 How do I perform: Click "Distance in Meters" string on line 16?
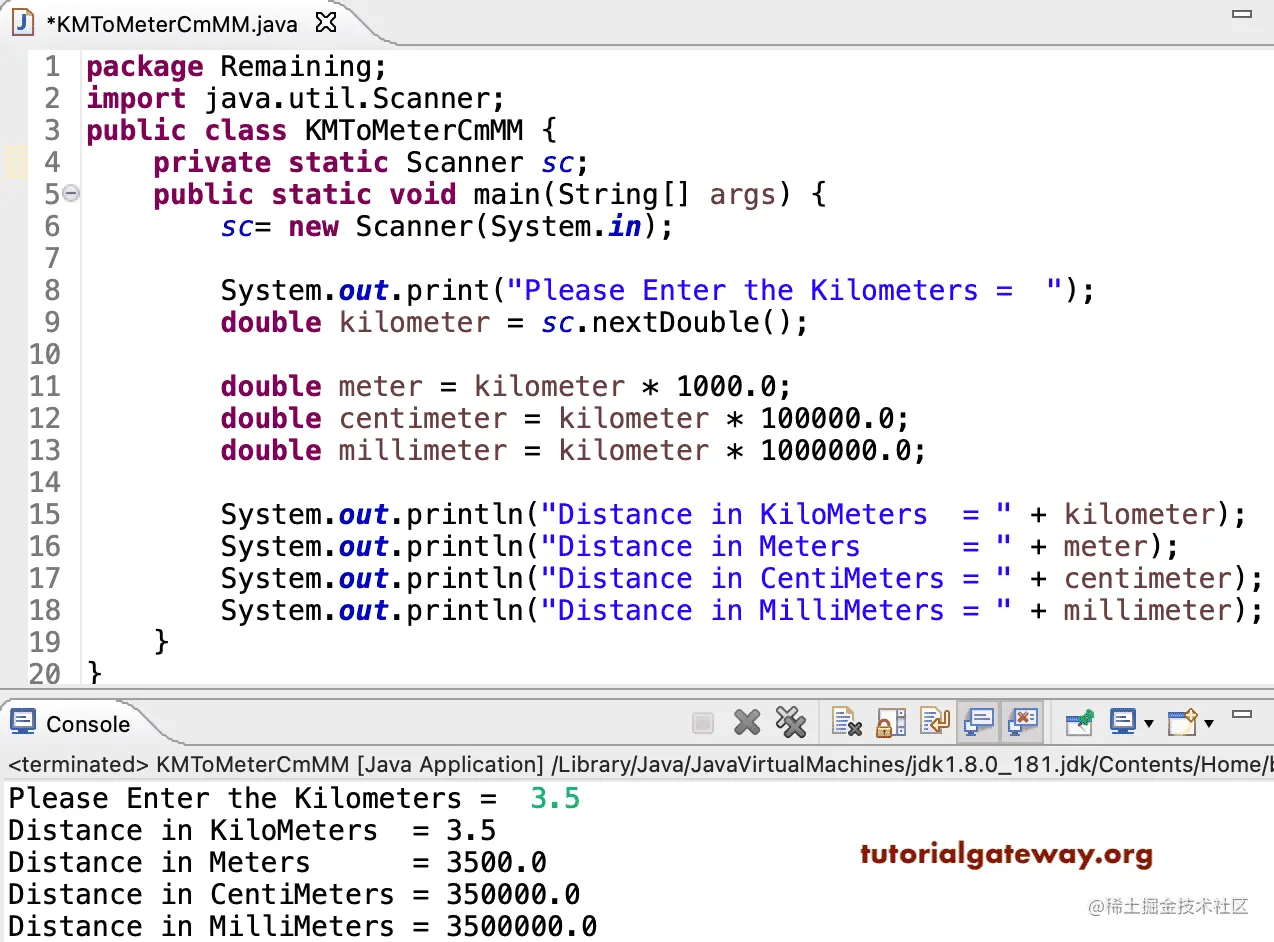click(x=776, y=547)
